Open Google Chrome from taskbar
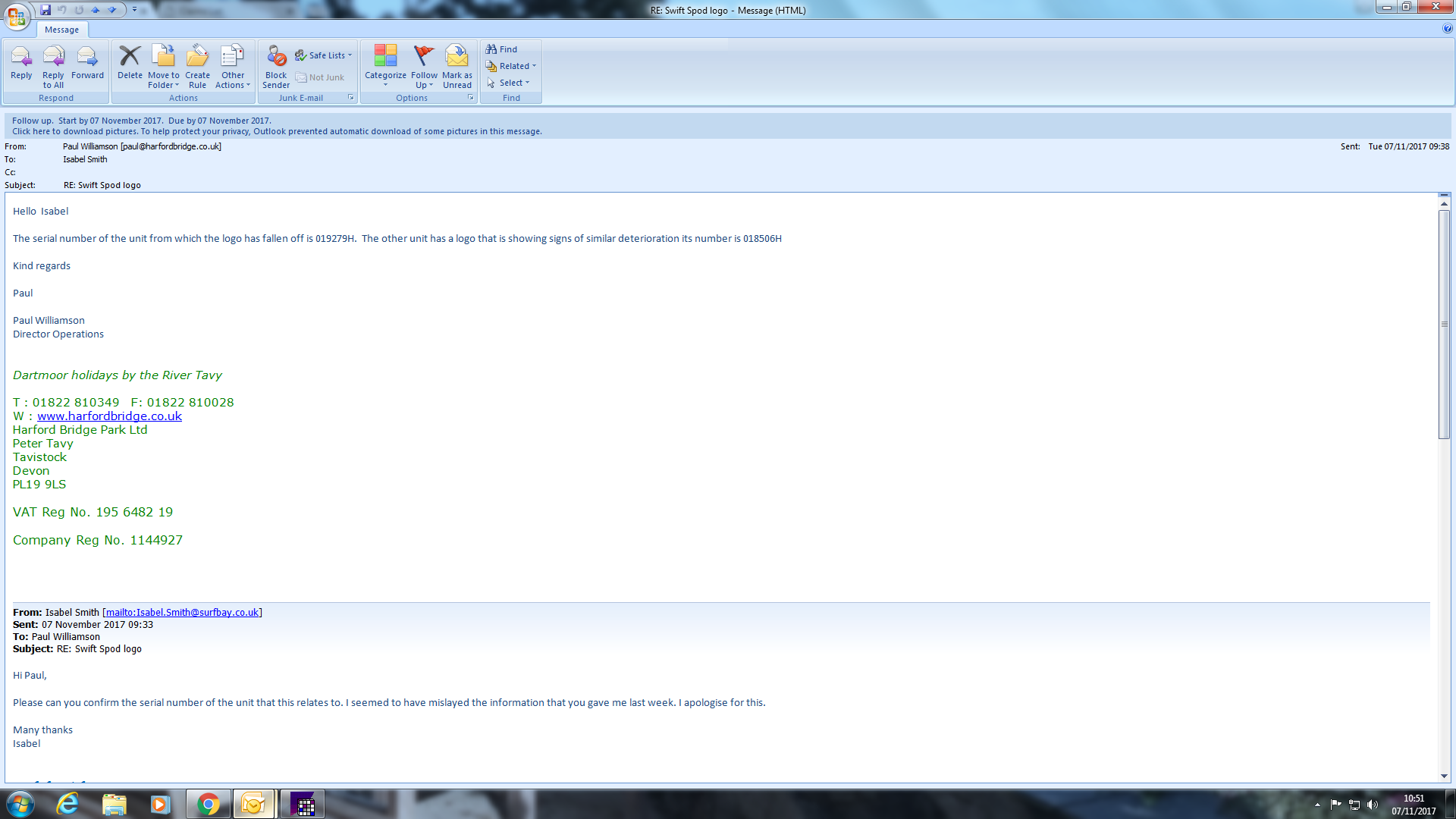This screenshot has width=1456, height=819. pos(208,804)
